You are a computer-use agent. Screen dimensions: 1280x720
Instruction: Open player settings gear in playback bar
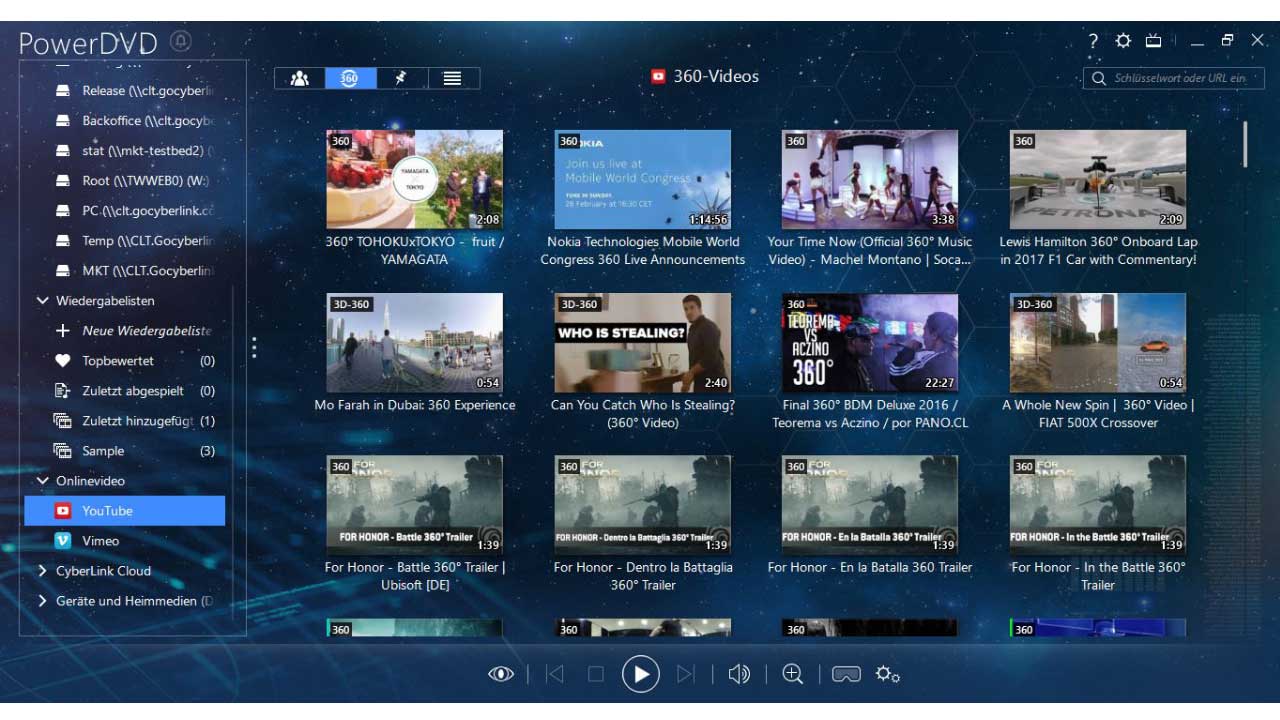coord(887,674)
